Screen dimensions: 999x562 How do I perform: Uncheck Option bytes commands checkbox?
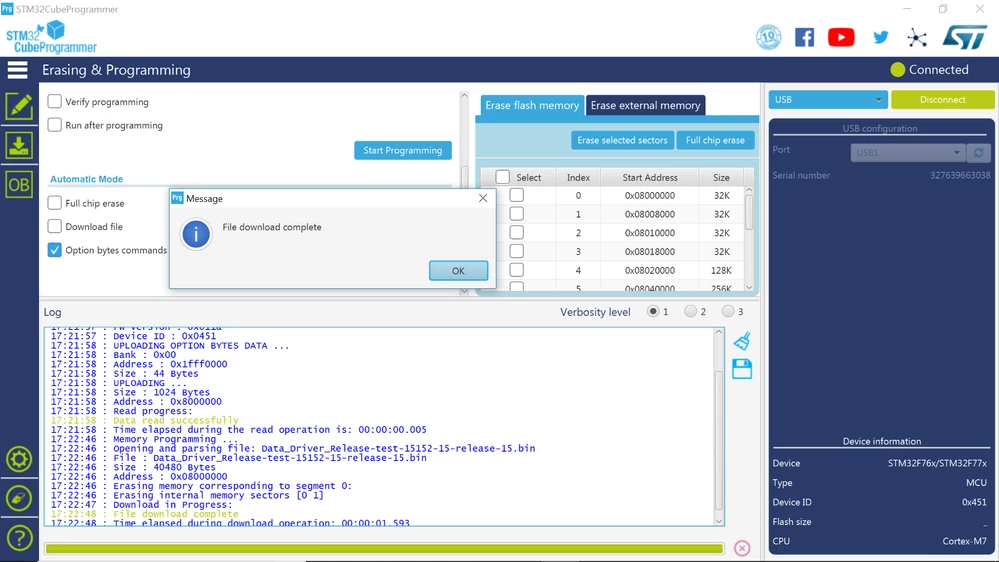(55, 250)
